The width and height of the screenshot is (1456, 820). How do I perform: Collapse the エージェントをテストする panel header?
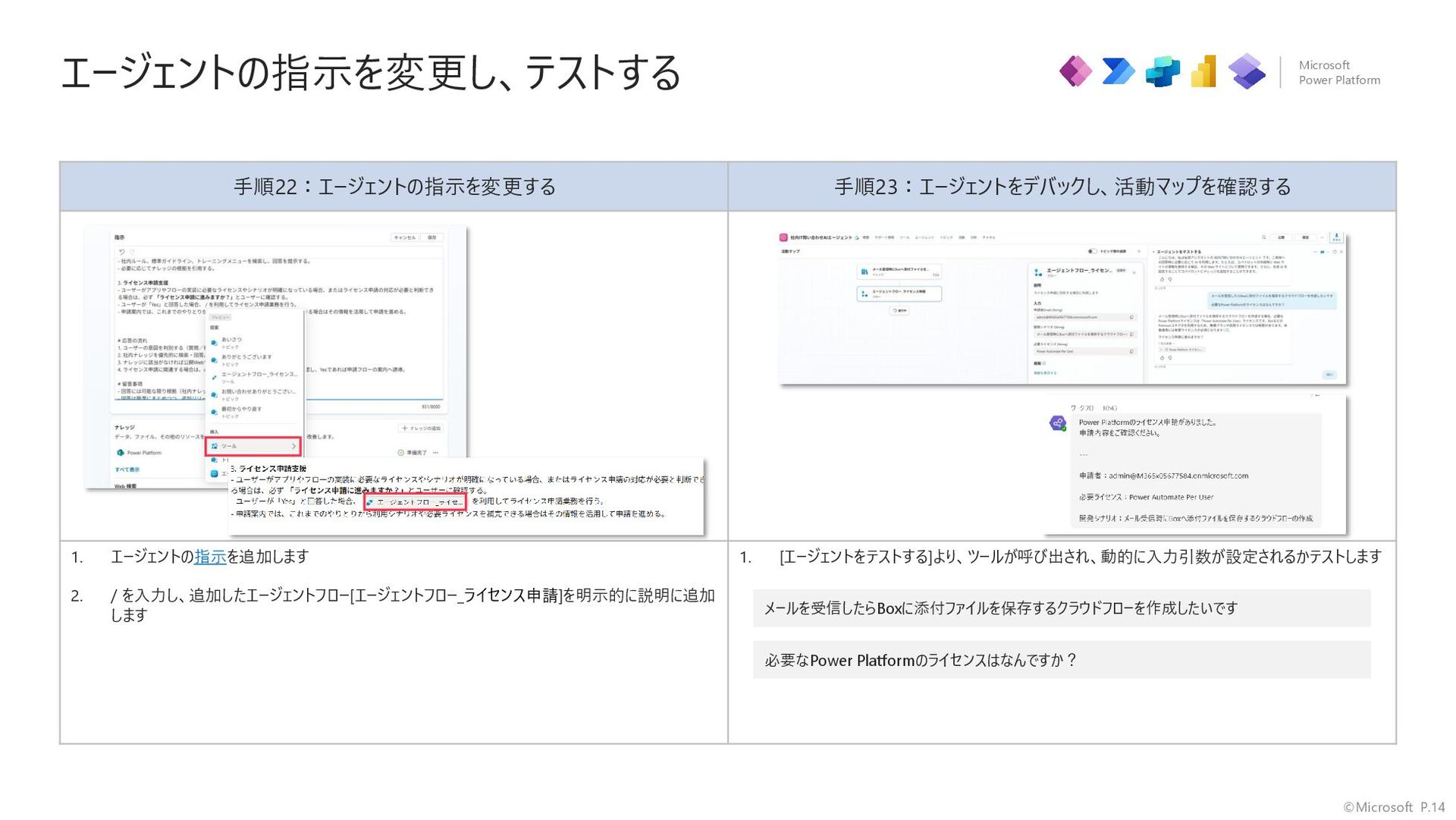tap(1153, 251)
